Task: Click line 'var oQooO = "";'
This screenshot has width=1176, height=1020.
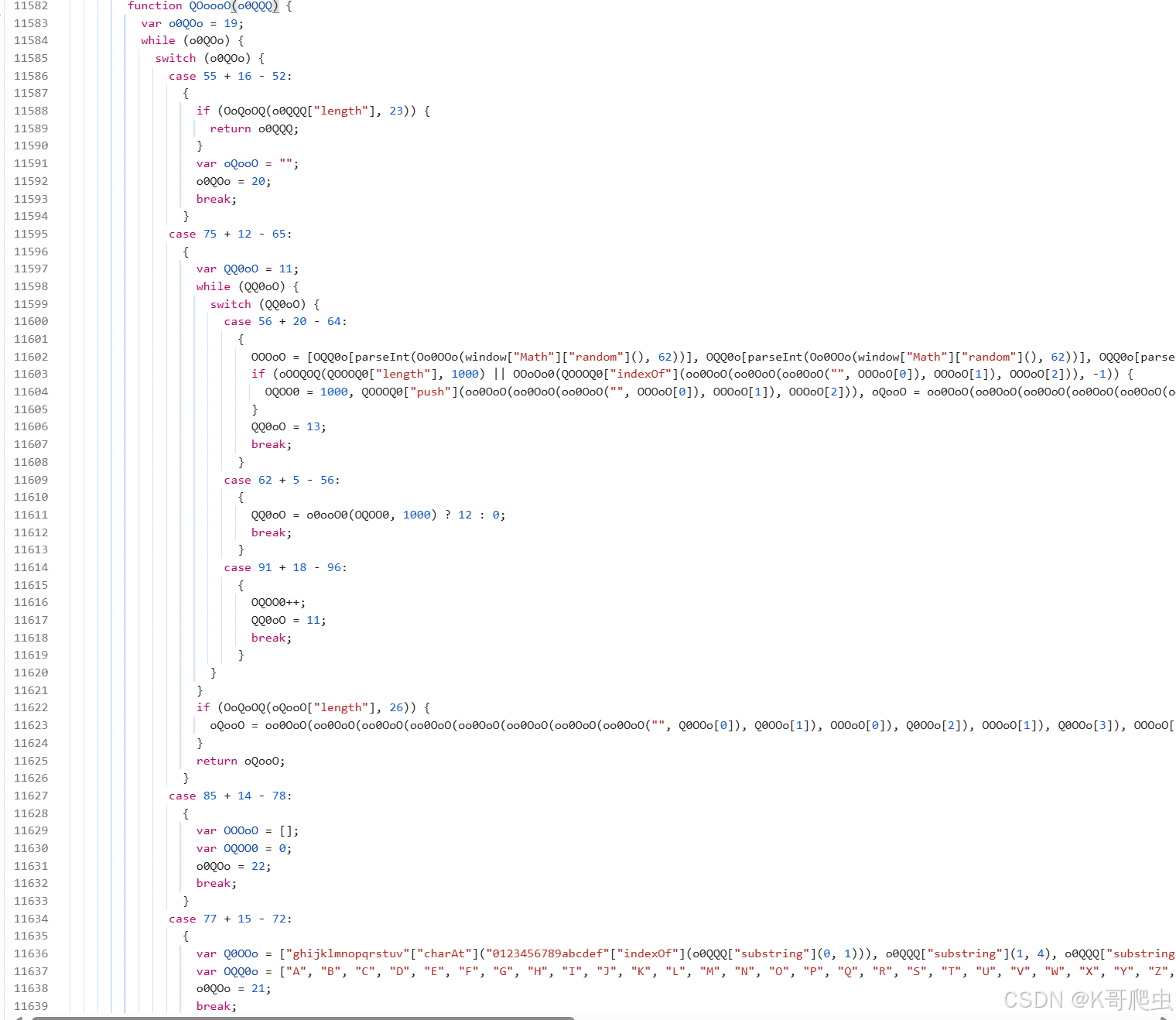Action: (247, 163)
